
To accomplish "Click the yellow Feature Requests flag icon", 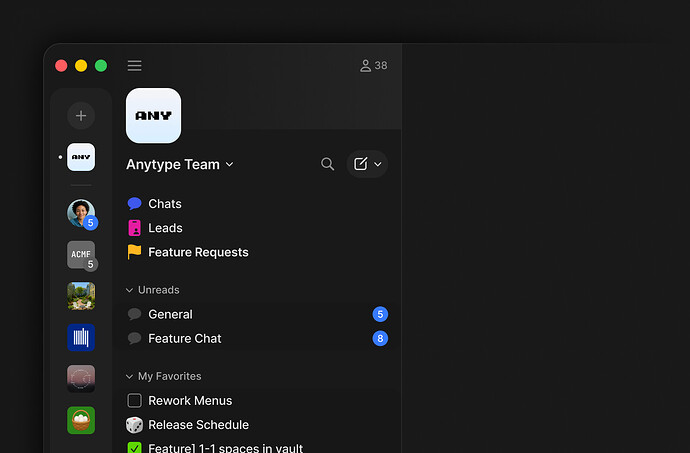I will pyautogui.click(x=134, y=252).
